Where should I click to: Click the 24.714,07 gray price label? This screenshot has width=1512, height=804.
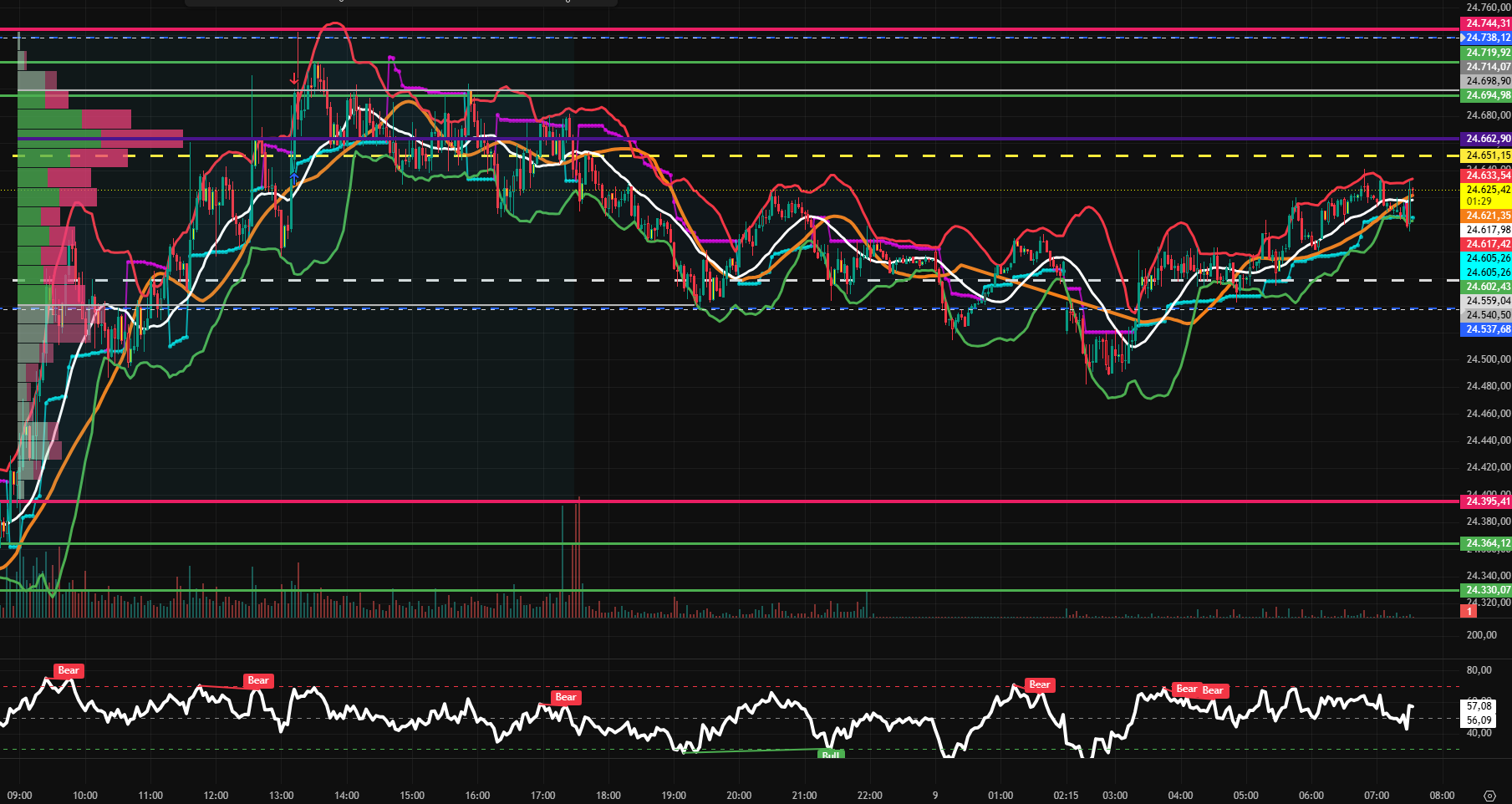[x=1486, y=67]
